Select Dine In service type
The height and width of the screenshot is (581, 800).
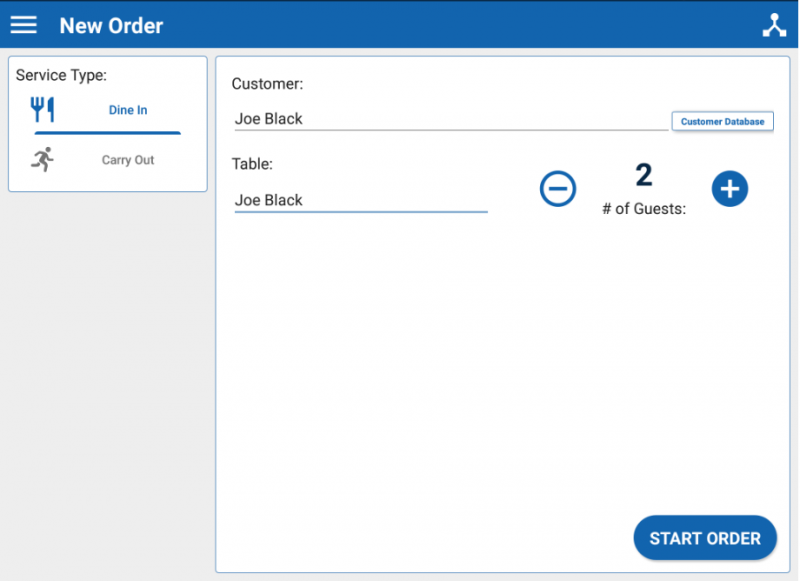pos(127,111)
